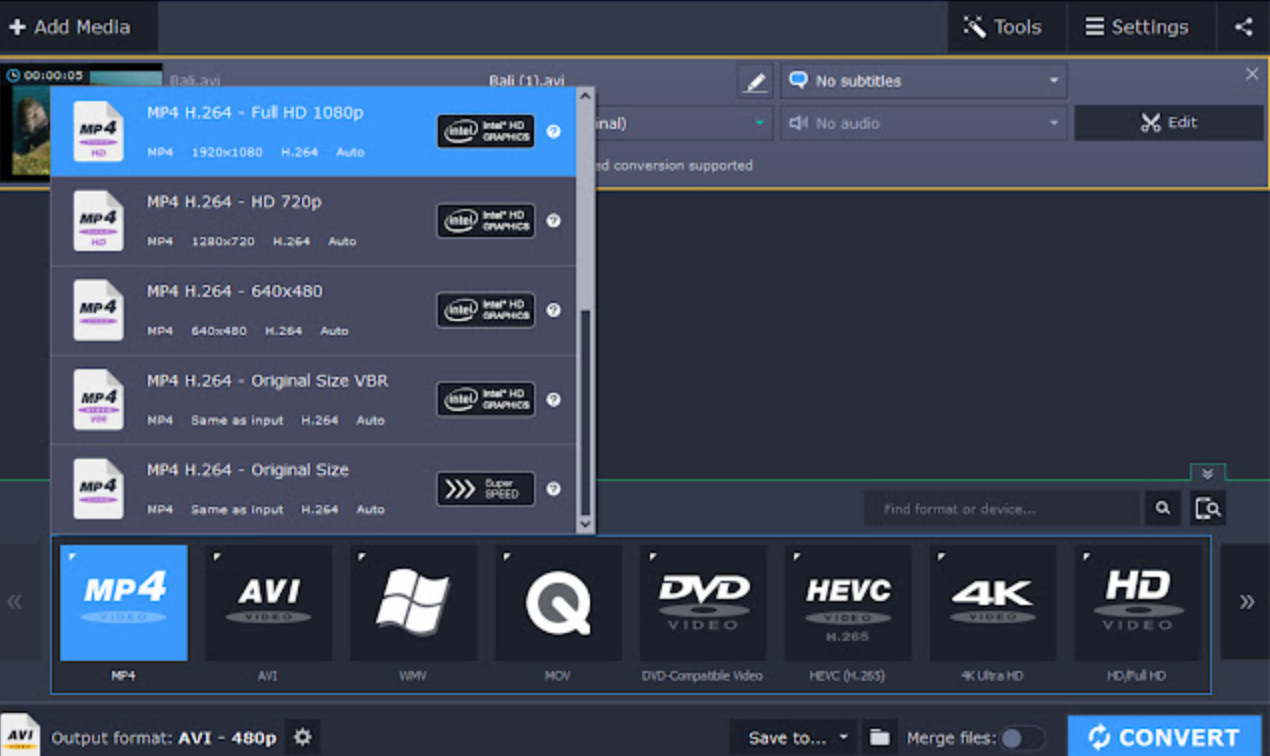
Task: Select MP4 H.264 - Full HD 1080p preset
Action: tap(313, 132)
